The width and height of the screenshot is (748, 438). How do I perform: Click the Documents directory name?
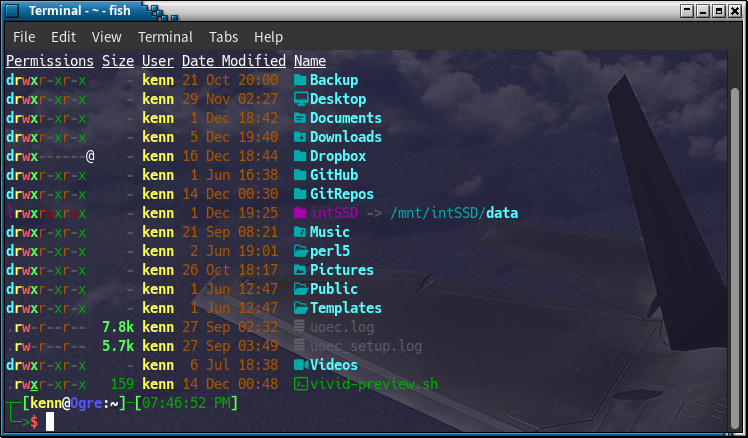(x=346, y=118)
